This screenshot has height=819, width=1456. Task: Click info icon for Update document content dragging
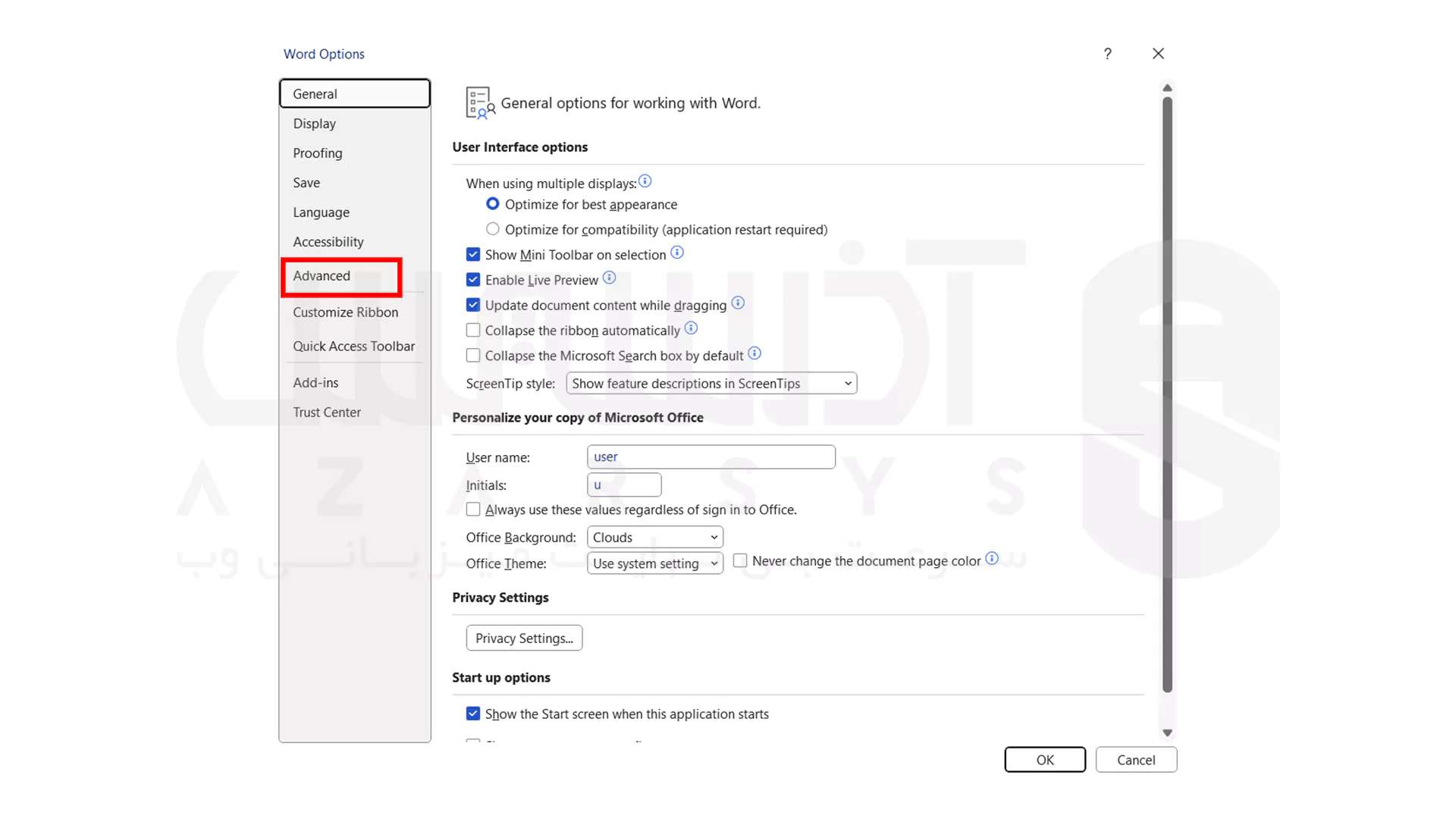click(x=738, y=303)
